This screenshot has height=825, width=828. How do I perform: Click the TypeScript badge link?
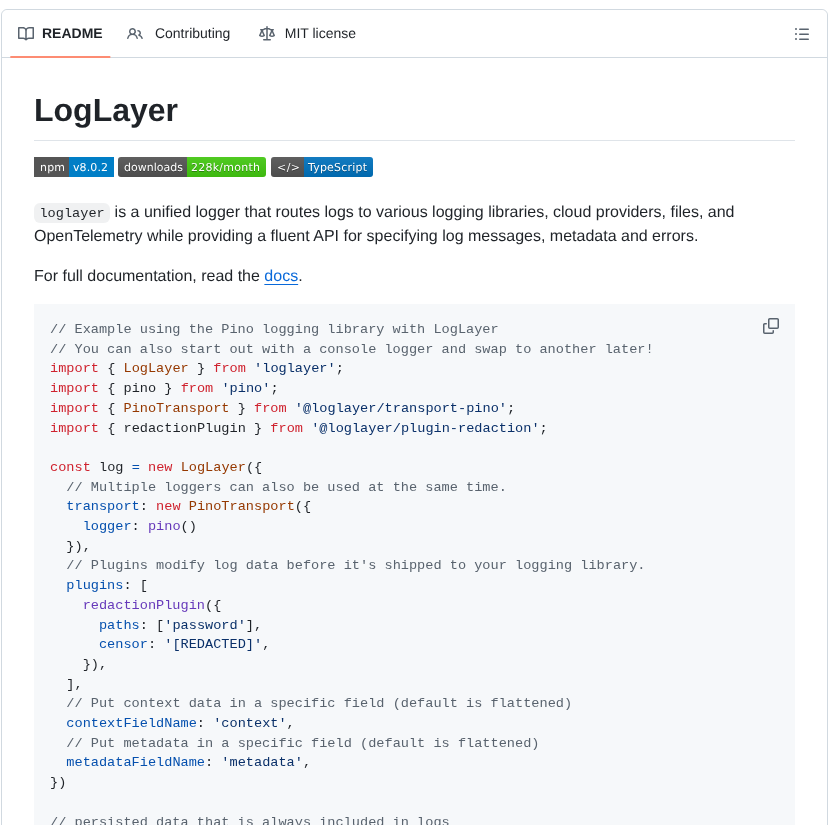pos(321,167)
